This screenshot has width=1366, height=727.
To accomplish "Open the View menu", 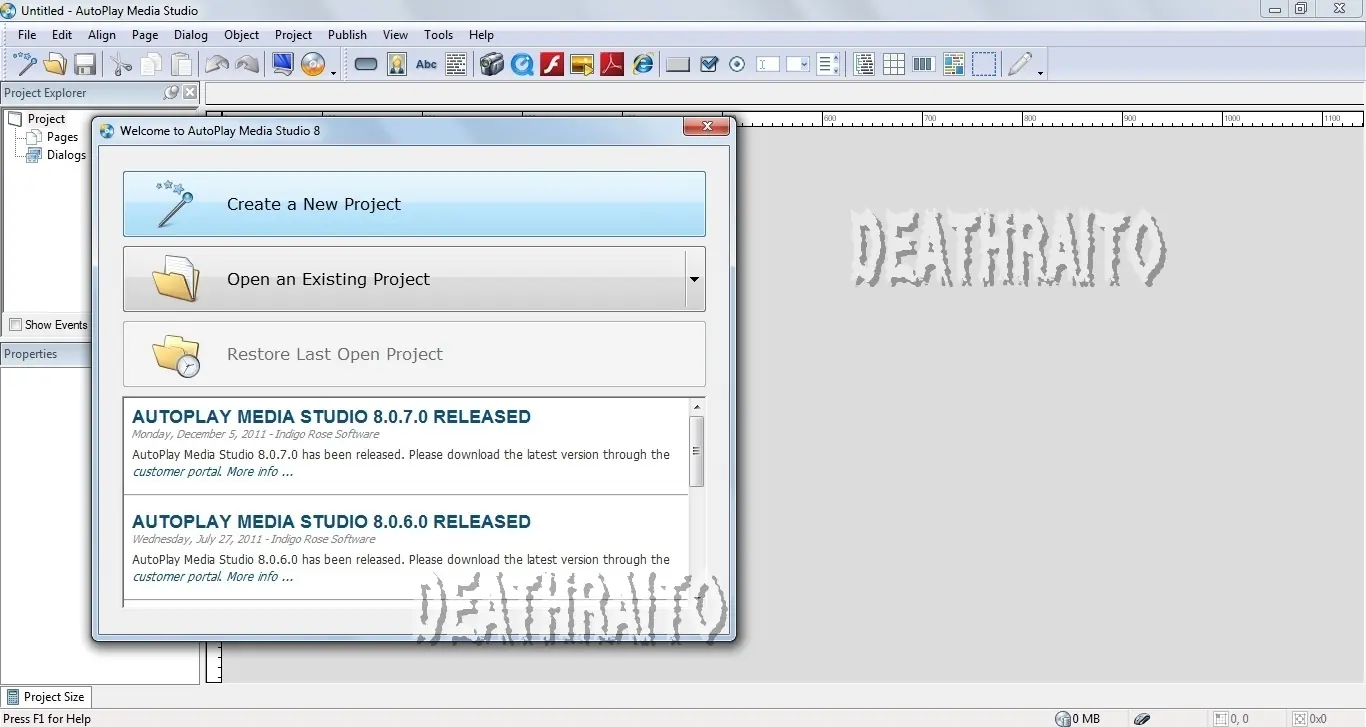I will point(396,35).
